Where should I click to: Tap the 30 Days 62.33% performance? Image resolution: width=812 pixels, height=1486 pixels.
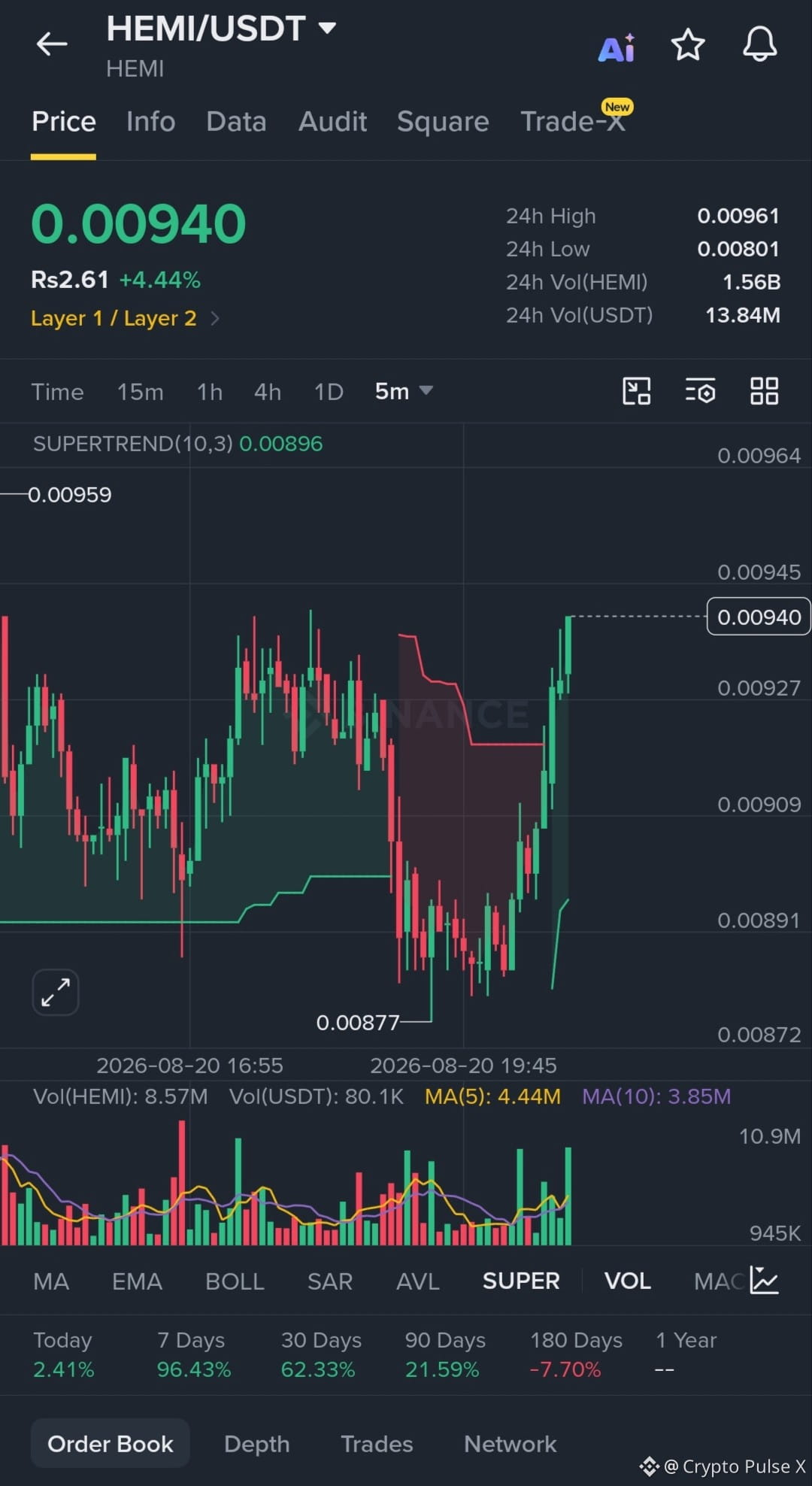321,1354
